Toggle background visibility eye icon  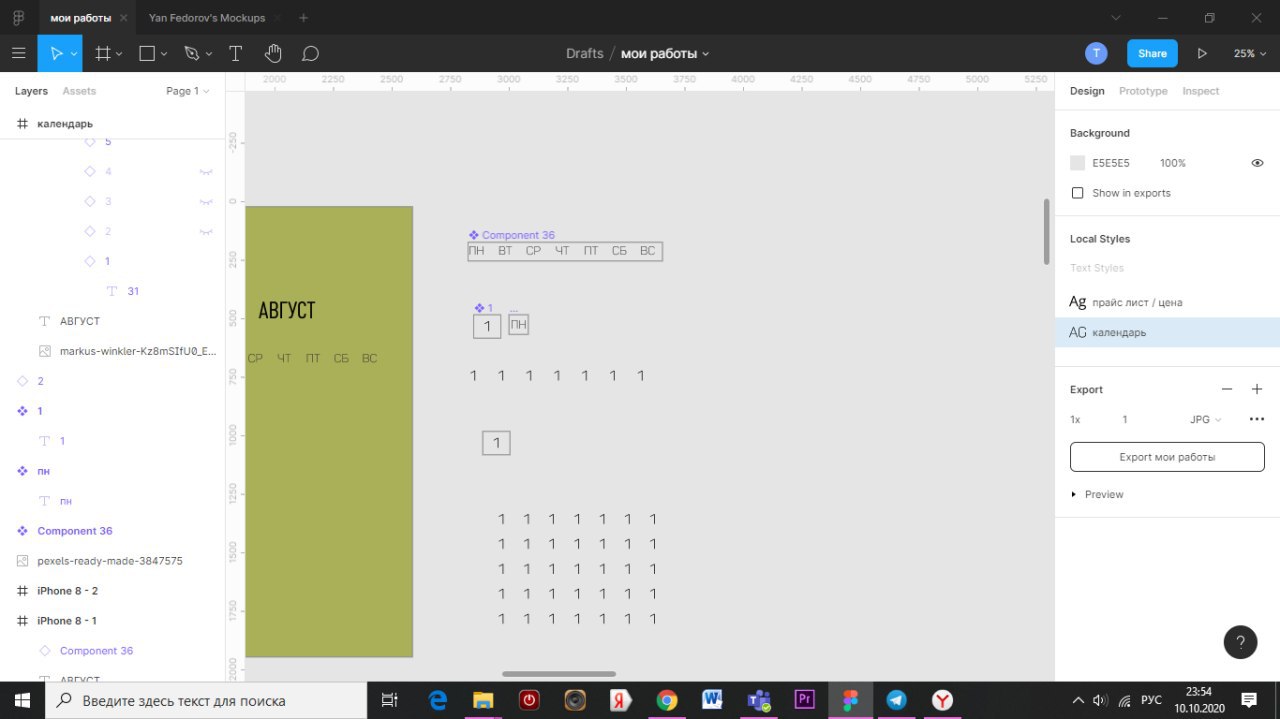[x=1257, y=163]
